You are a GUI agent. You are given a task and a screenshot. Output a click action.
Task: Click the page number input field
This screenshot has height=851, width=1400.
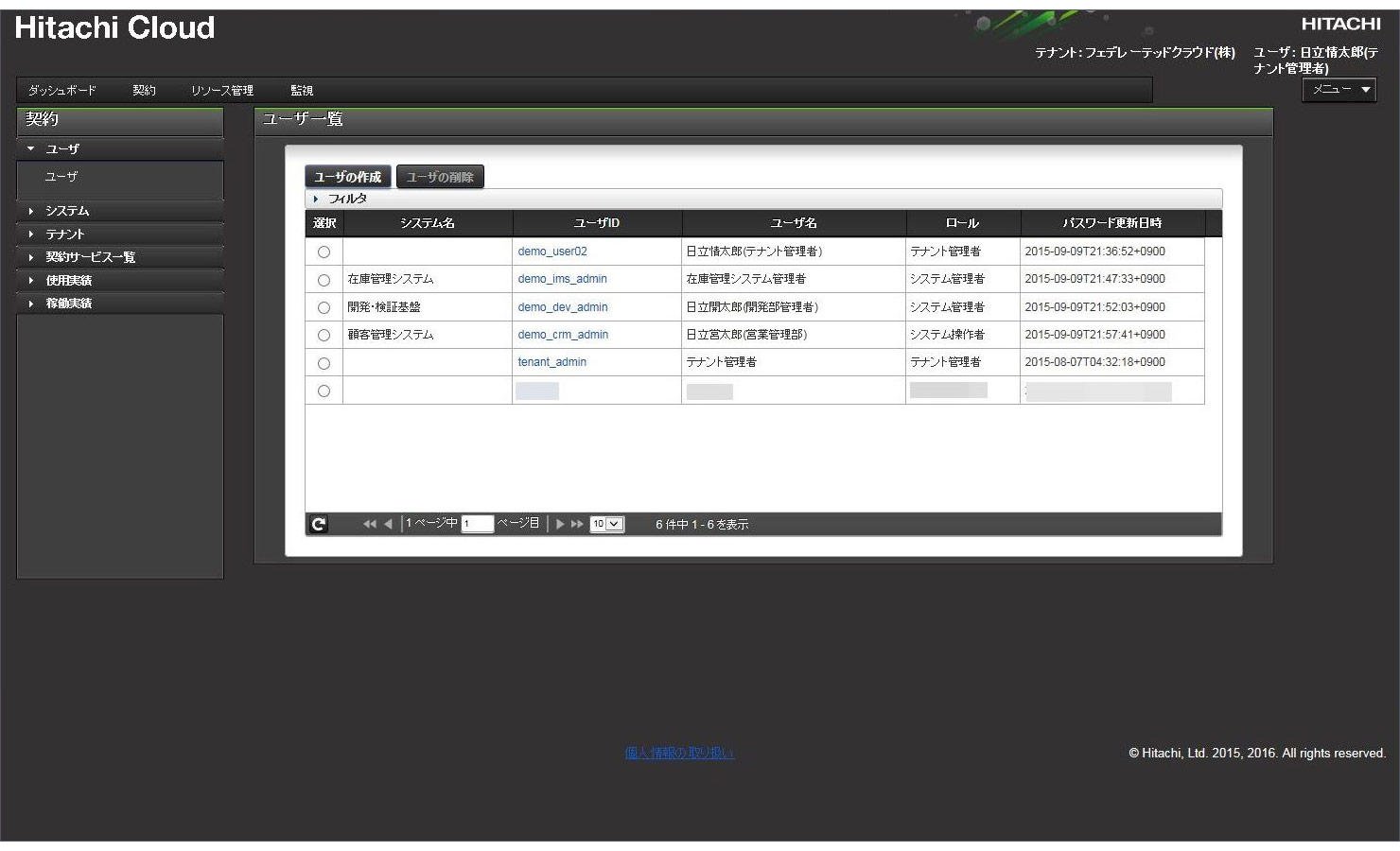tap(478, 524)
